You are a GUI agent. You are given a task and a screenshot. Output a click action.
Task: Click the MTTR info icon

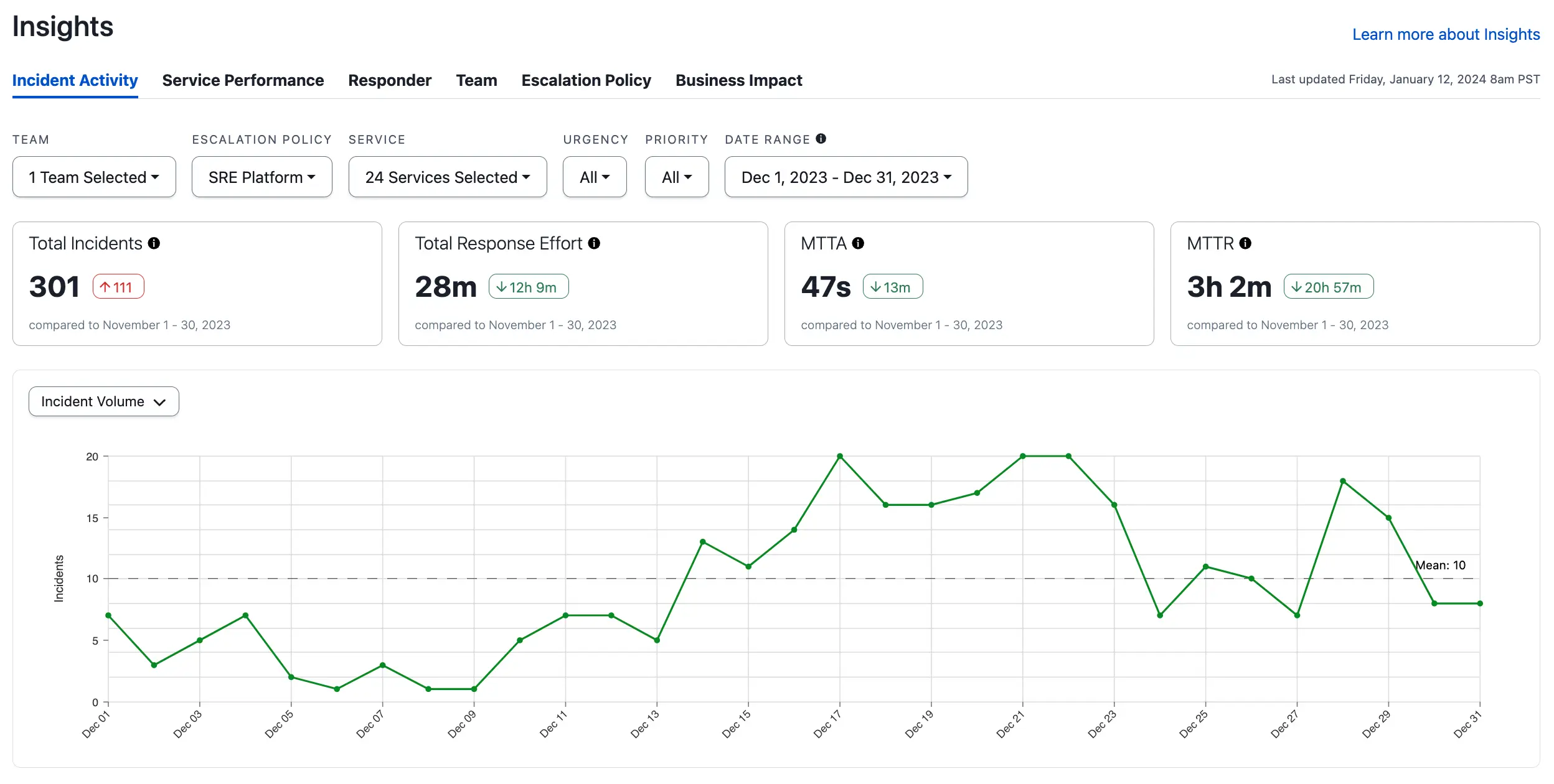tap(1245, 243)
